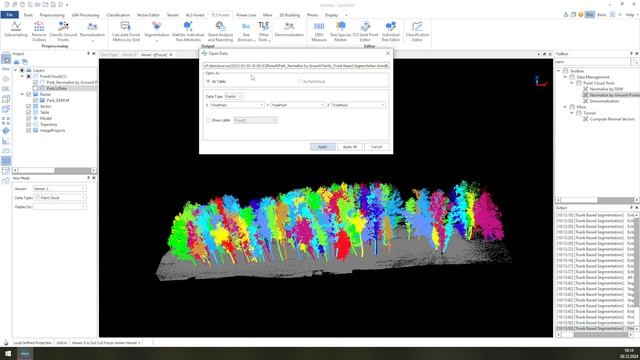Open the Data Type dropdown in dialog
The height and width of the screenshot is (360, 640).
(x=234, y=96)
